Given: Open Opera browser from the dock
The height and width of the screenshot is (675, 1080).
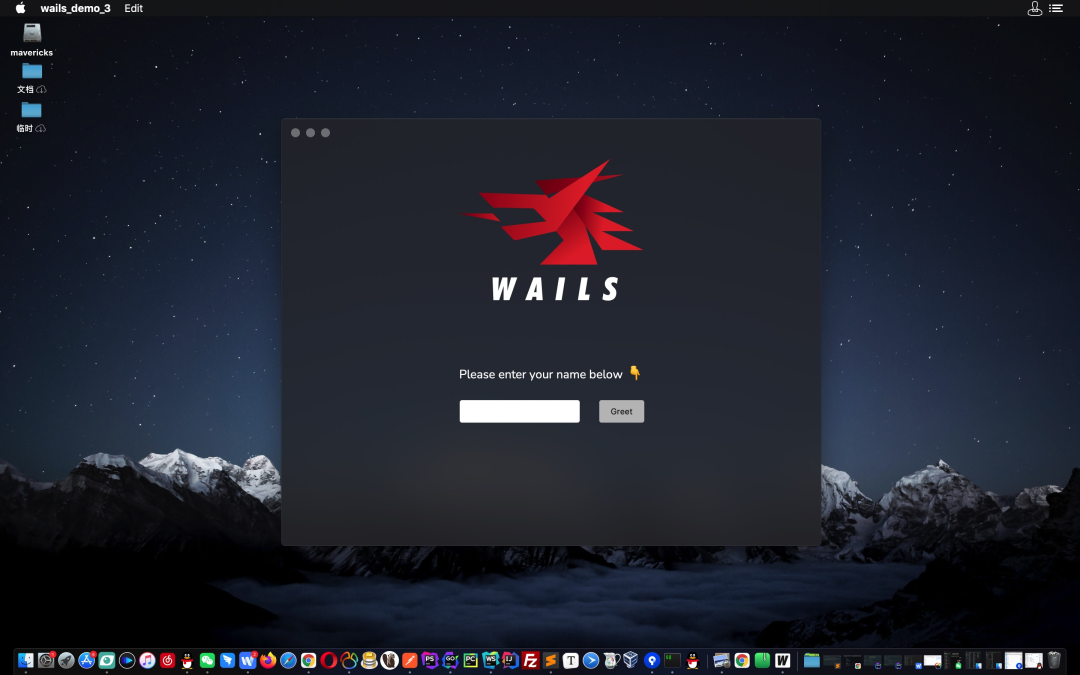Looking at the screenshot, I should click(x=329, y=661).
